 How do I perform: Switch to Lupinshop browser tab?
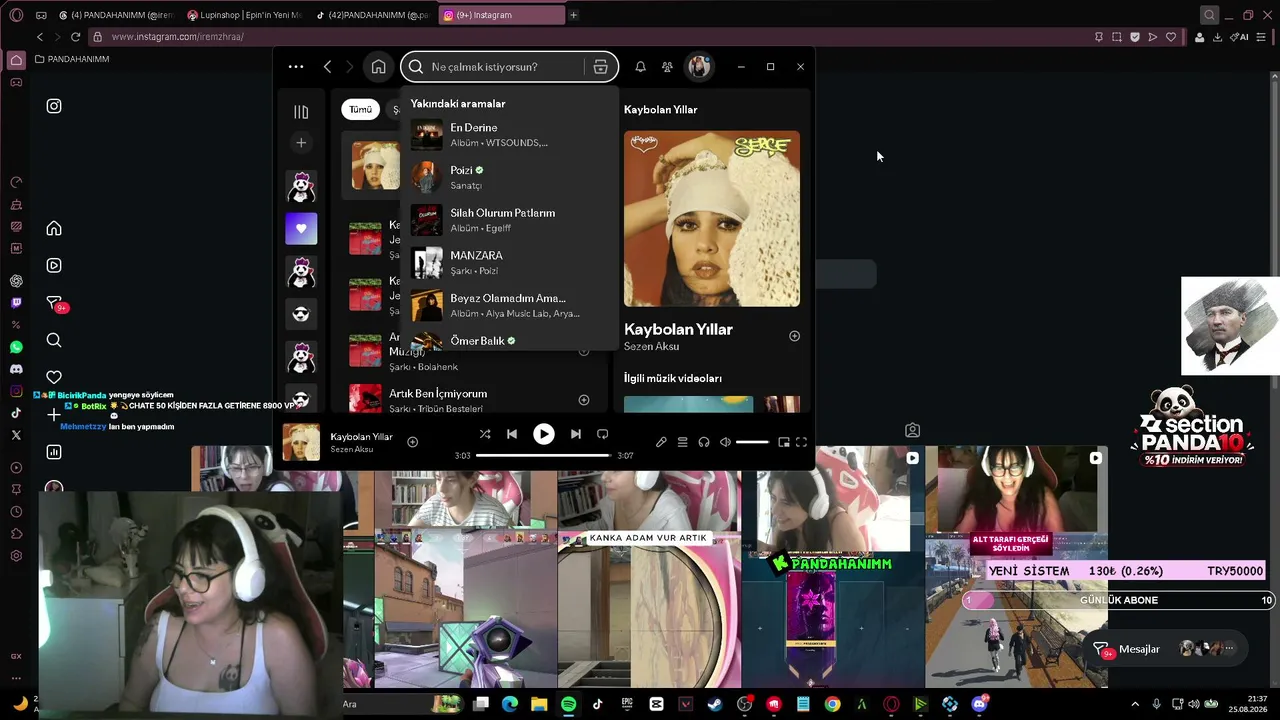[x=244, y=15]
